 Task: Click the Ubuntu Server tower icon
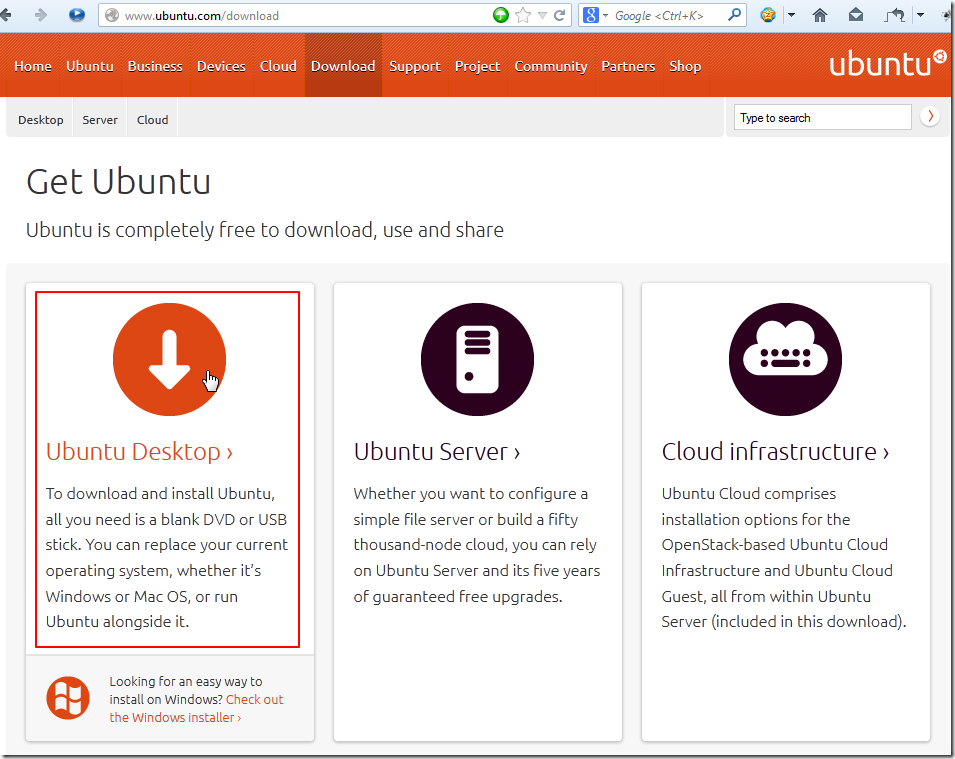(x=478, y=359)
